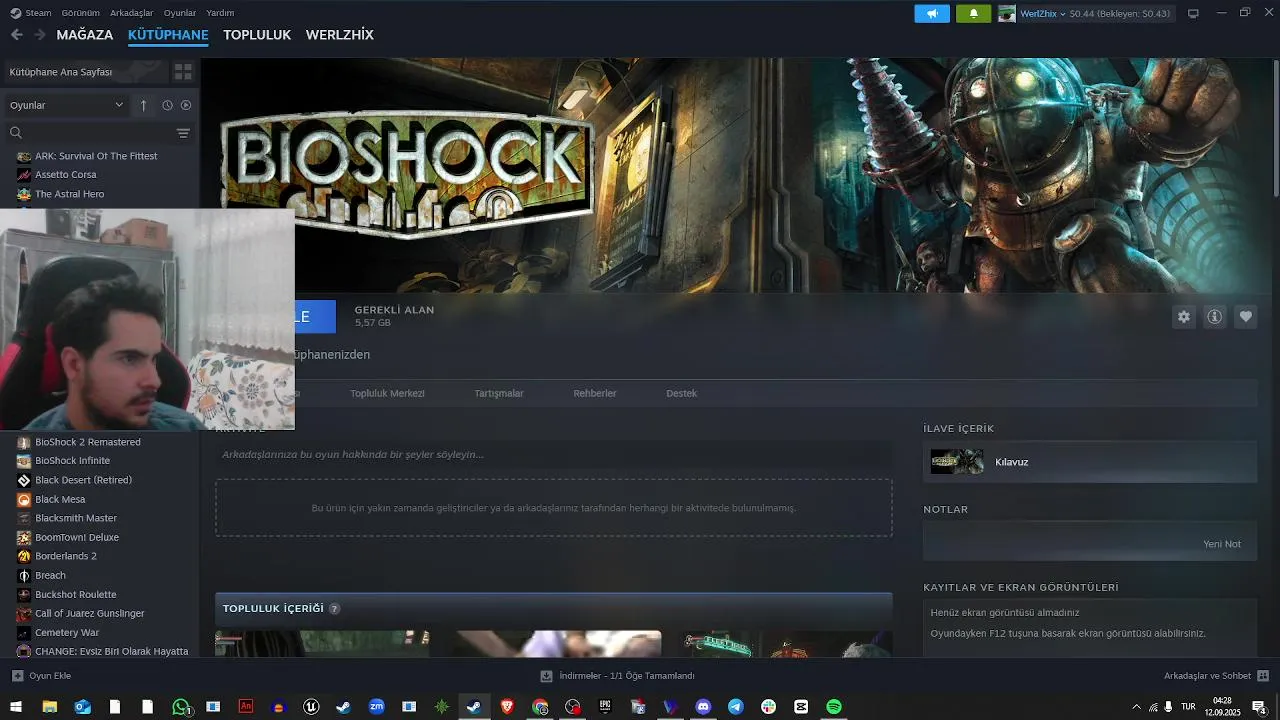This screenshot has height=720, width=1280.
Task: Open the Arkadaşlar menu
Action: (x=132, y=13)
